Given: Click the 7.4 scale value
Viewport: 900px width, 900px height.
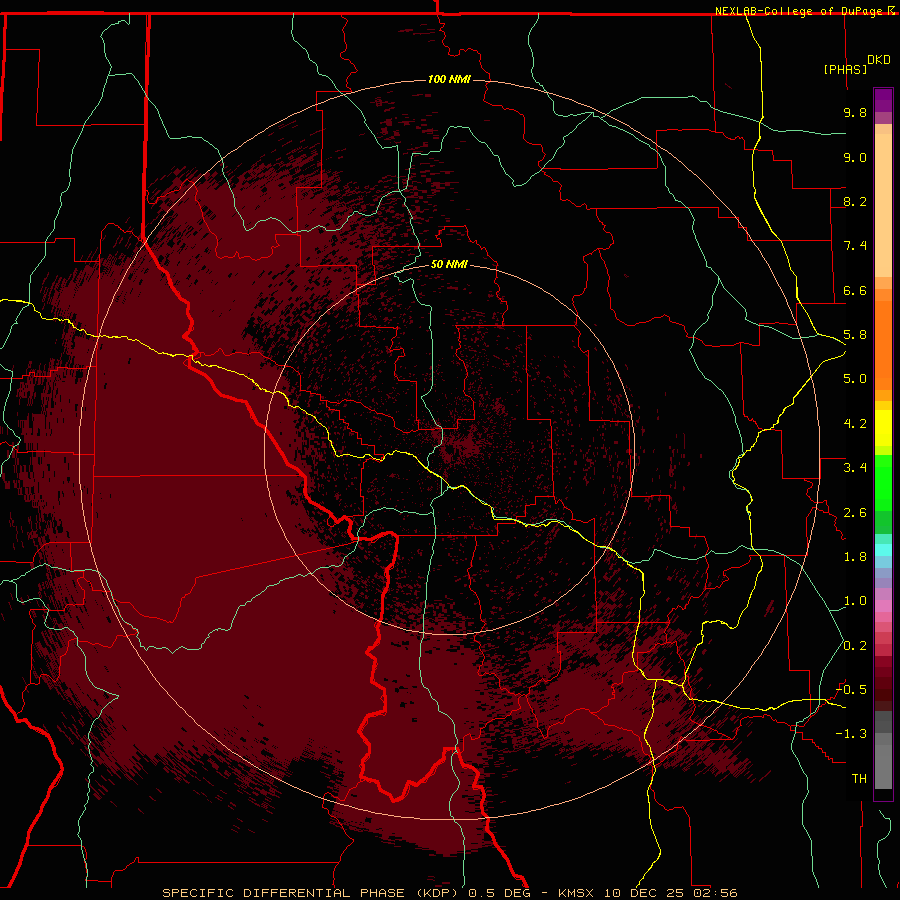Looking at the screenshot, I should click(855, 246).
